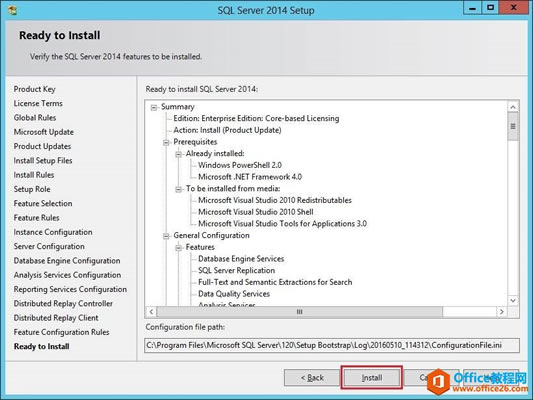Screen dimensions: 533x400
Task: Click the scroll up arrow in the summary tree
Action: 513,107
